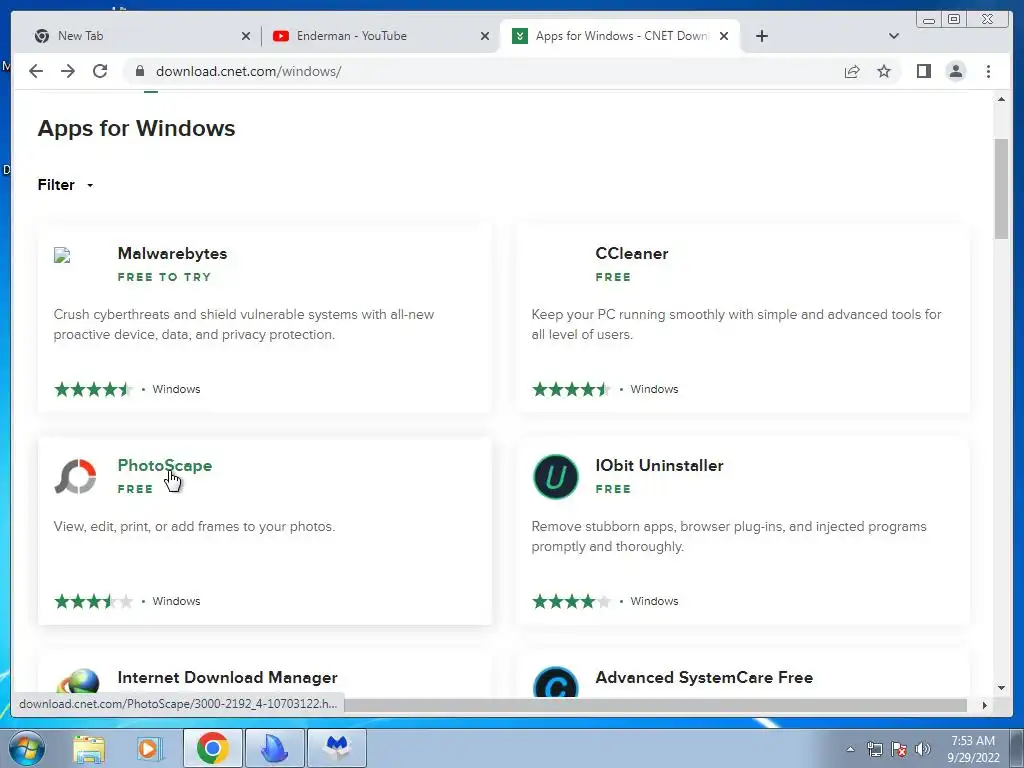Bookmark this page with the star

point(884,71)
